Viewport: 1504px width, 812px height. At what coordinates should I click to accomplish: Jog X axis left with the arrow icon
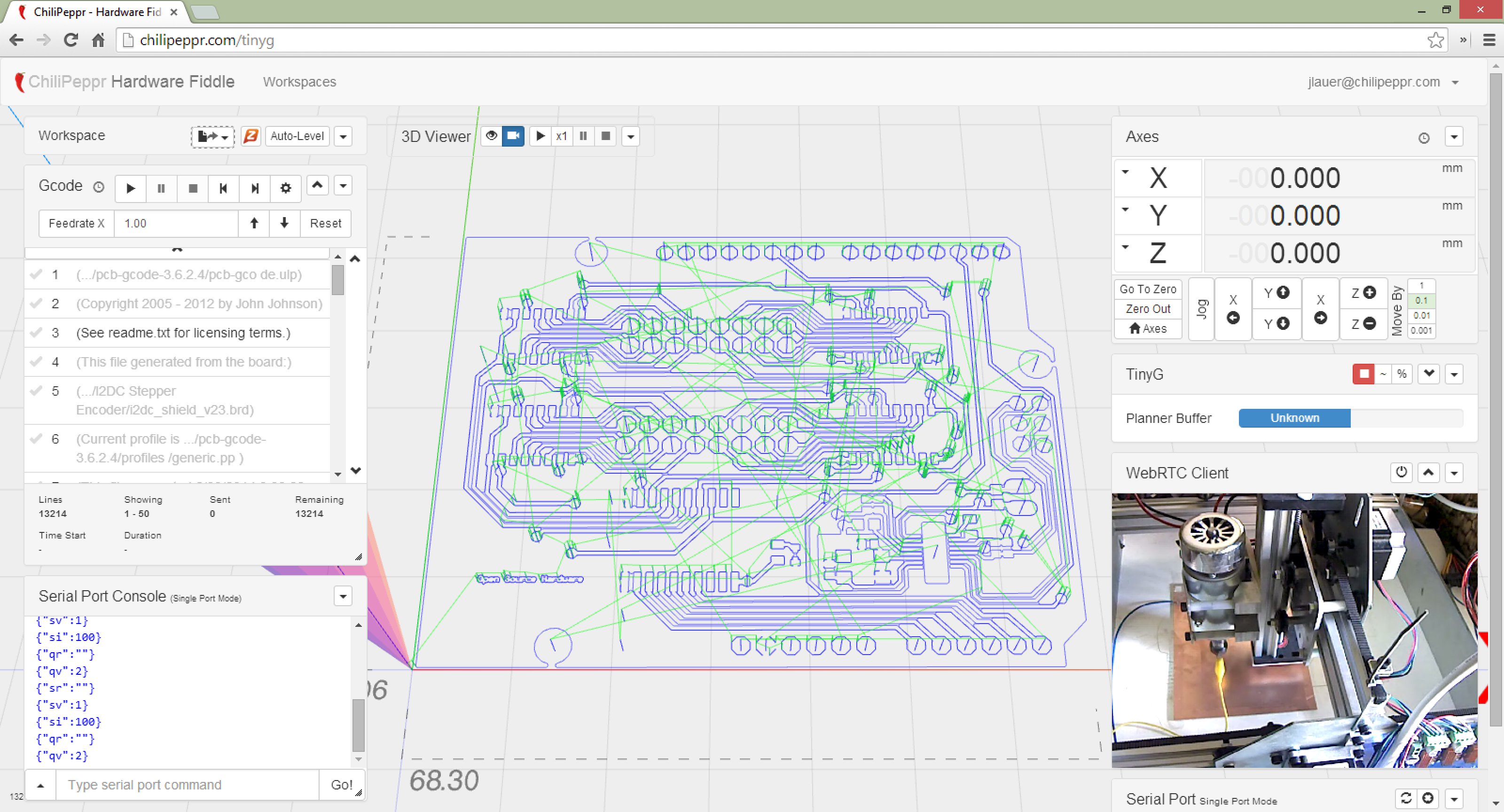pos(1234,318)
